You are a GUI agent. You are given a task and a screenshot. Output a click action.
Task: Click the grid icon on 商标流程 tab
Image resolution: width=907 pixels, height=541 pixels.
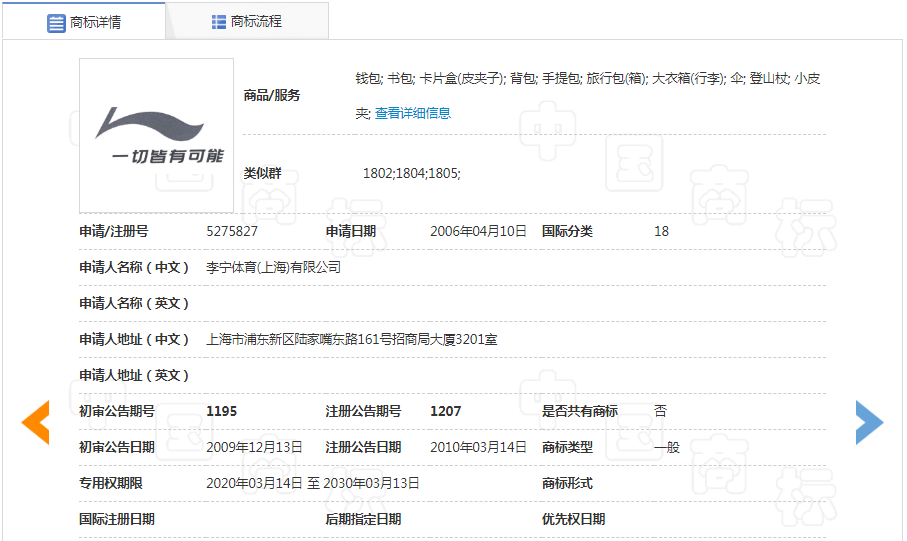click(219, 22)
